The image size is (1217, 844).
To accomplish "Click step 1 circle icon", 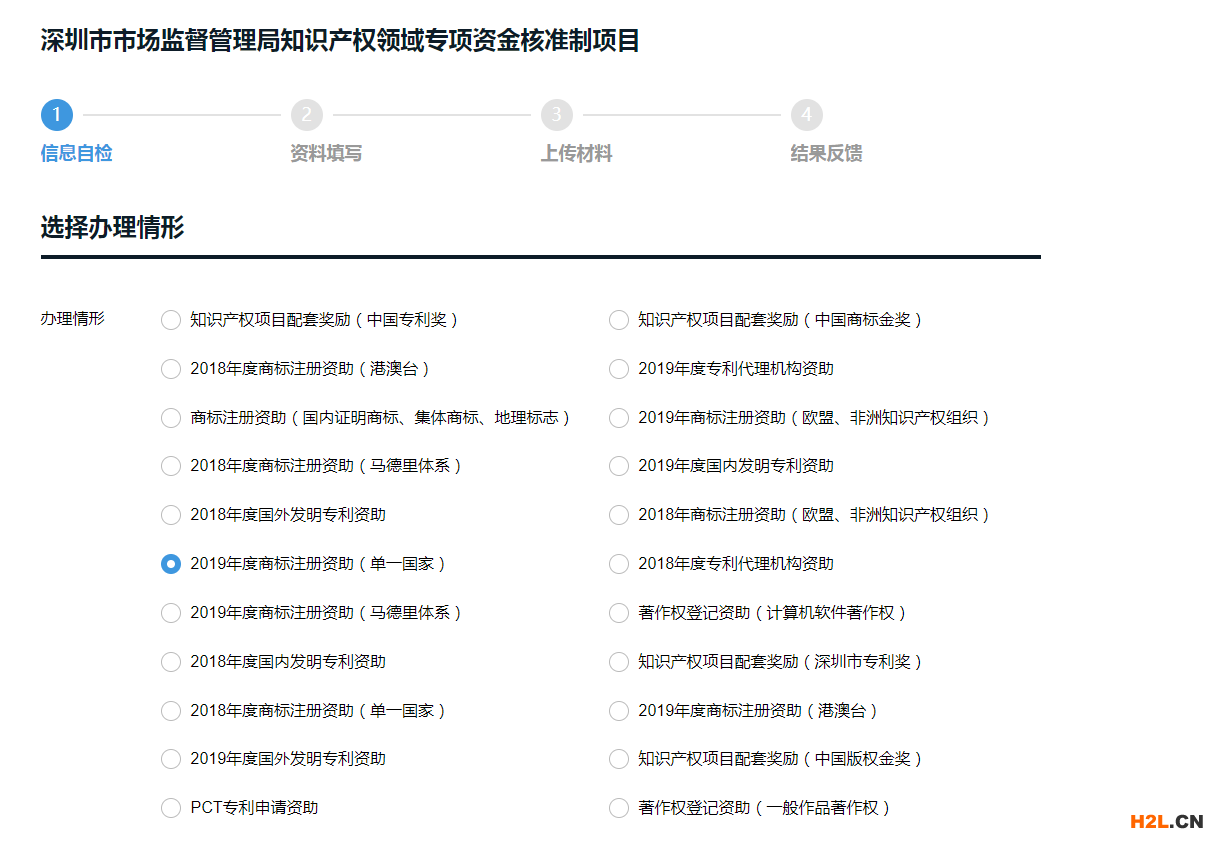I will (x=57, y=115).
